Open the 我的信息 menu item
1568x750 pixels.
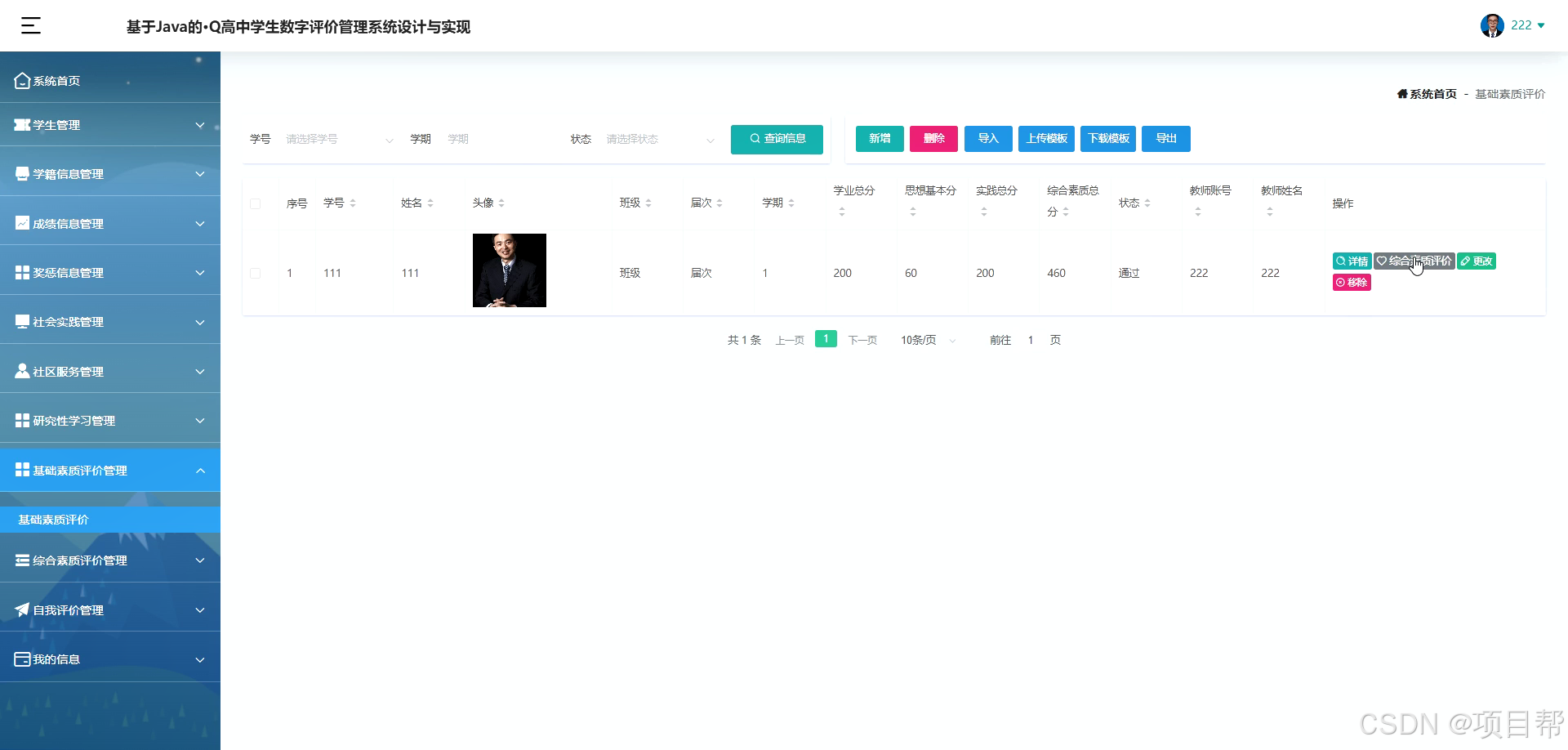pyautogui.click(x=110, y=659)
